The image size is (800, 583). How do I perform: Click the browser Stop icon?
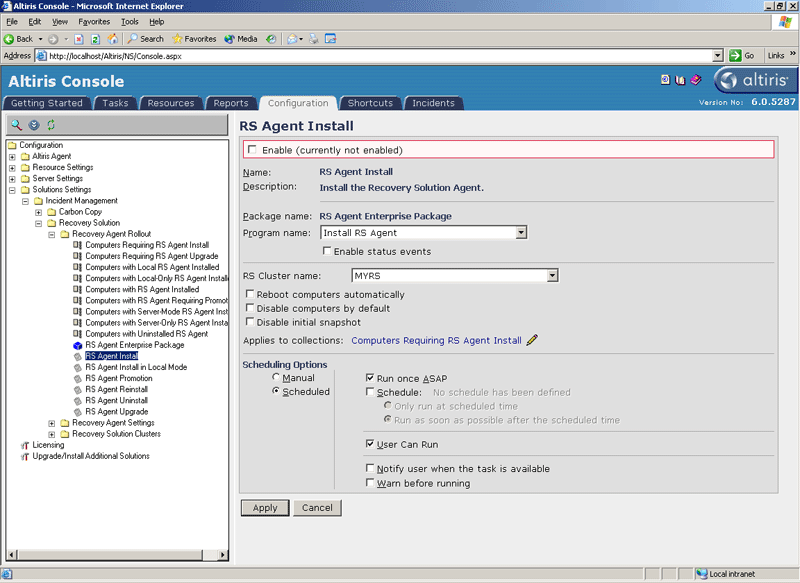pos(79,39)
